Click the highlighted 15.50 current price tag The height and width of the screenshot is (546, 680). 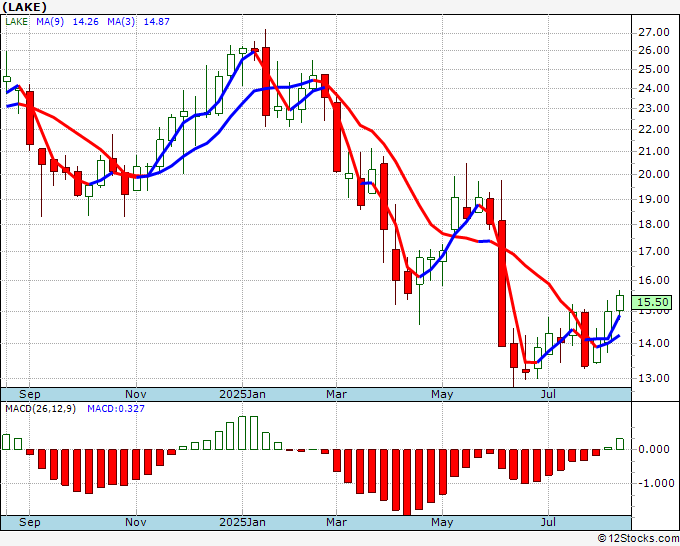click(x=652, y=302)
